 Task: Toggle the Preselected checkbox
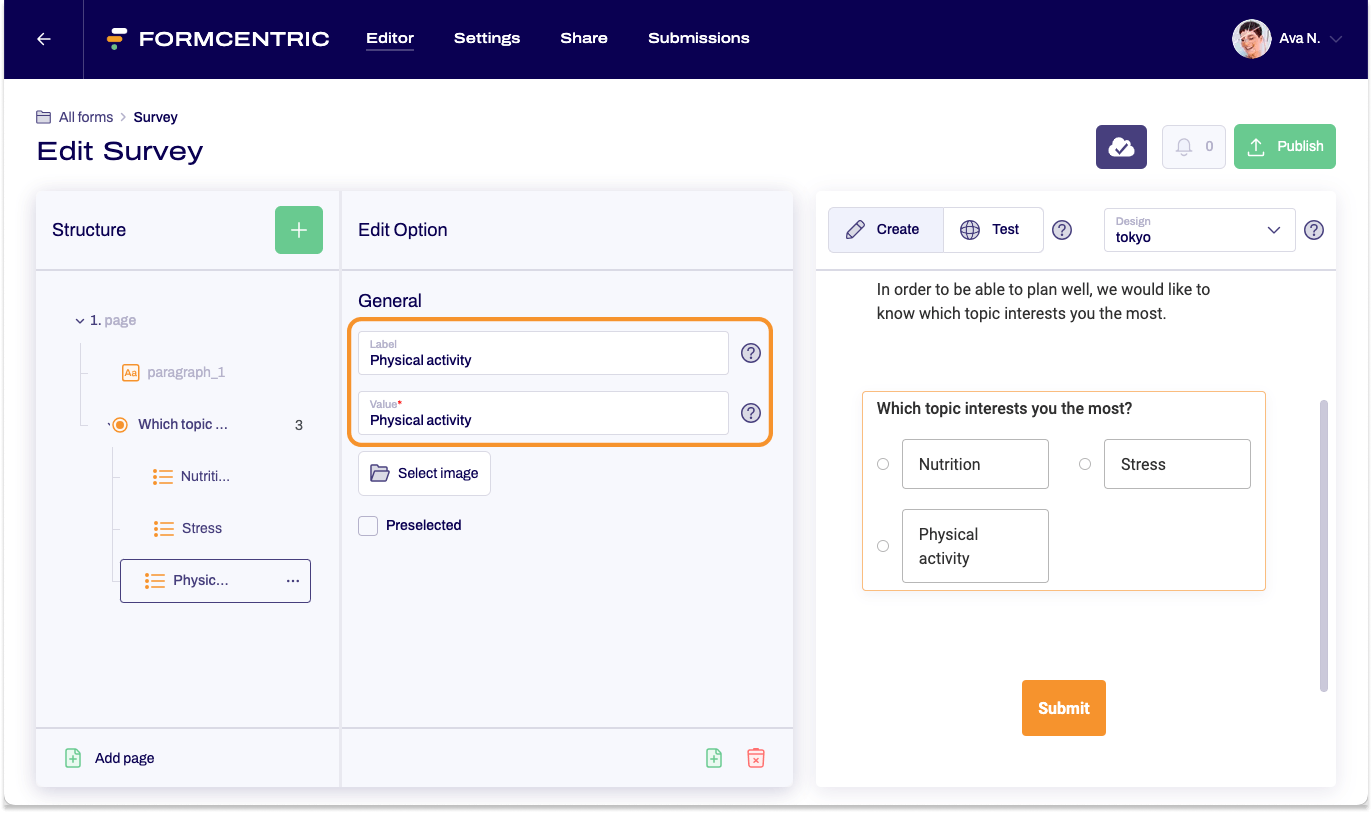(x=368, y=526)
